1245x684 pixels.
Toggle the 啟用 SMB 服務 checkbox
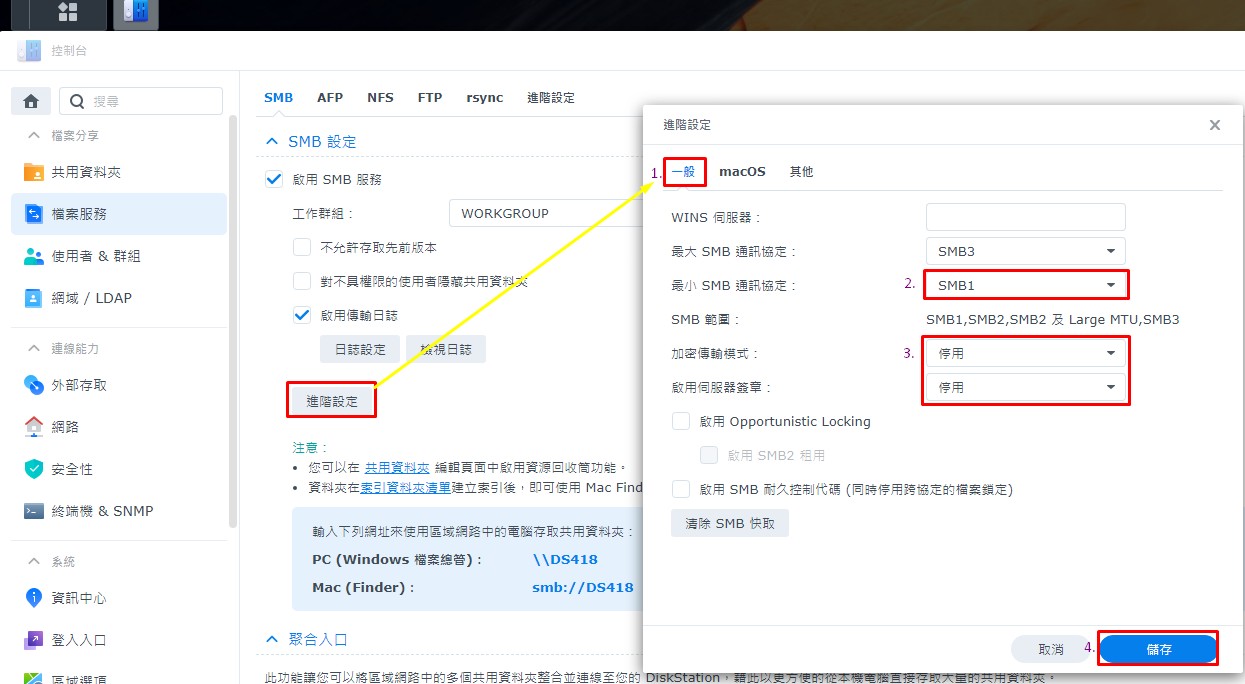(273, 179)
